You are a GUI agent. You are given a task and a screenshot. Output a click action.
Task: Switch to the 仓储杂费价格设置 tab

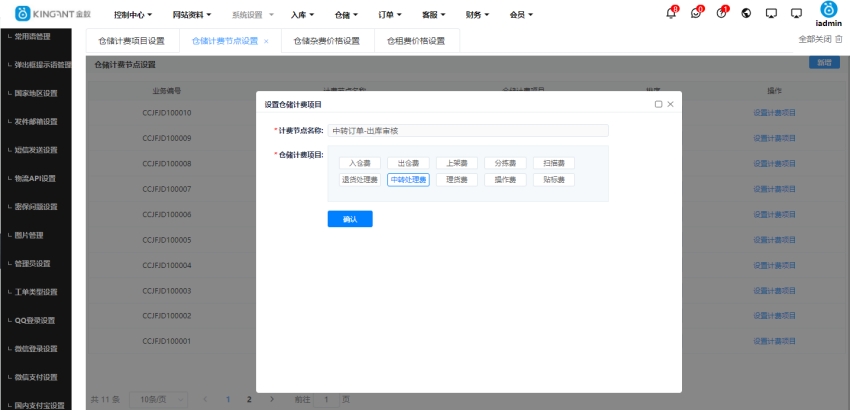click(326, 41)
